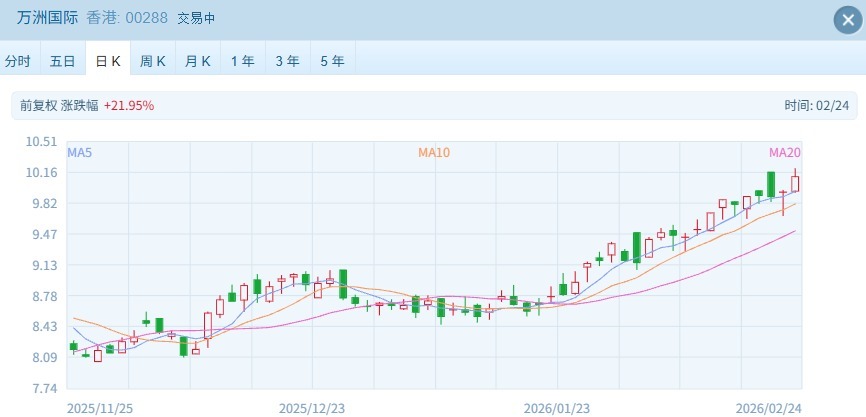The height and width of the screenshot is (417, 866).
Task: Click the 2025/12/23 date axis label
Action: (311, 408)
